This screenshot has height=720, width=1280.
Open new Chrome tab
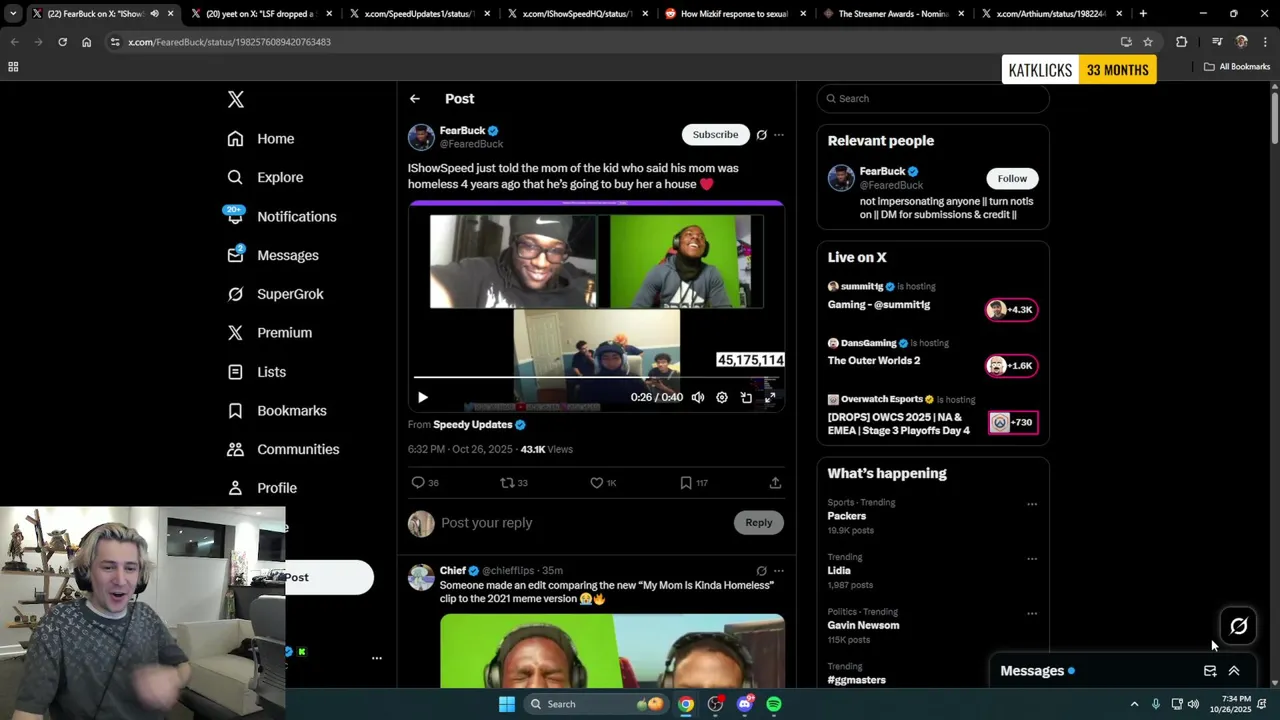pos(1143,14)
